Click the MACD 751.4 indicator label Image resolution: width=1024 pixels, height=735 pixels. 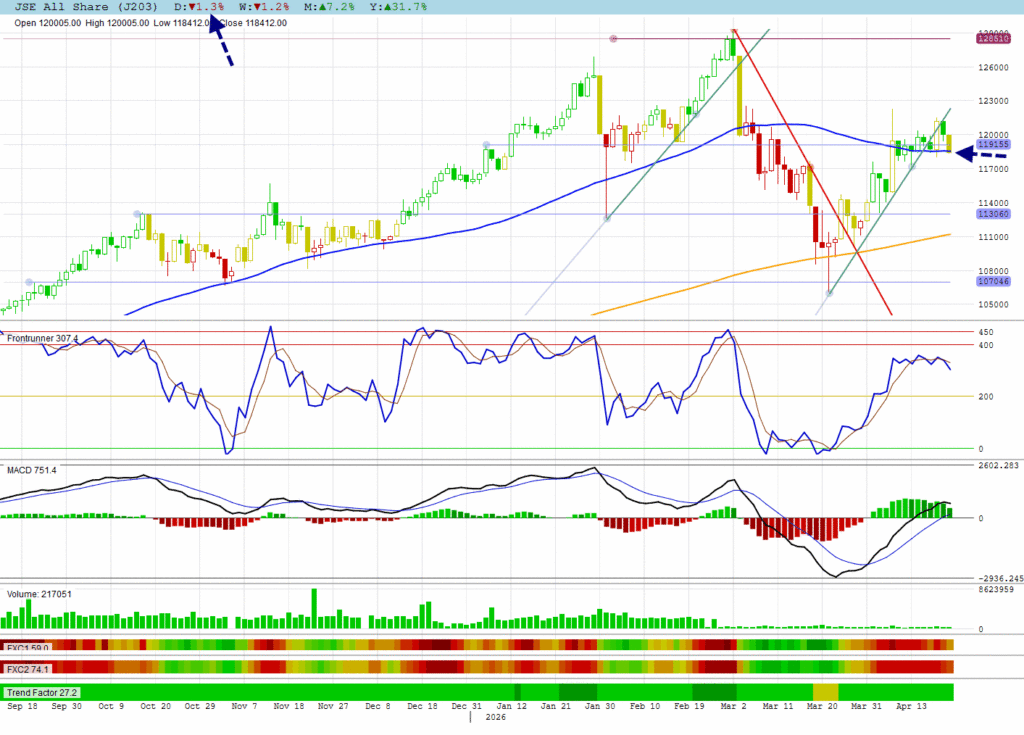click(31, 469)
